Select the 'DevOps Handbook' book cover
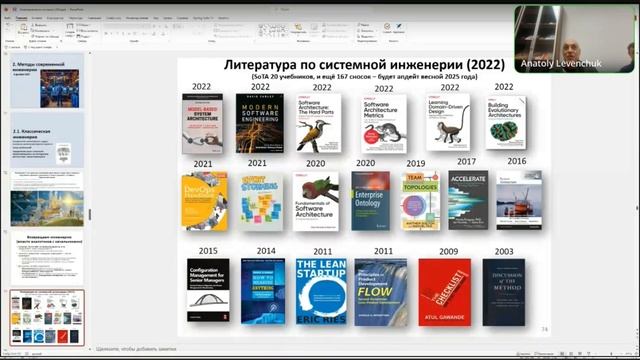 (204, 201)
